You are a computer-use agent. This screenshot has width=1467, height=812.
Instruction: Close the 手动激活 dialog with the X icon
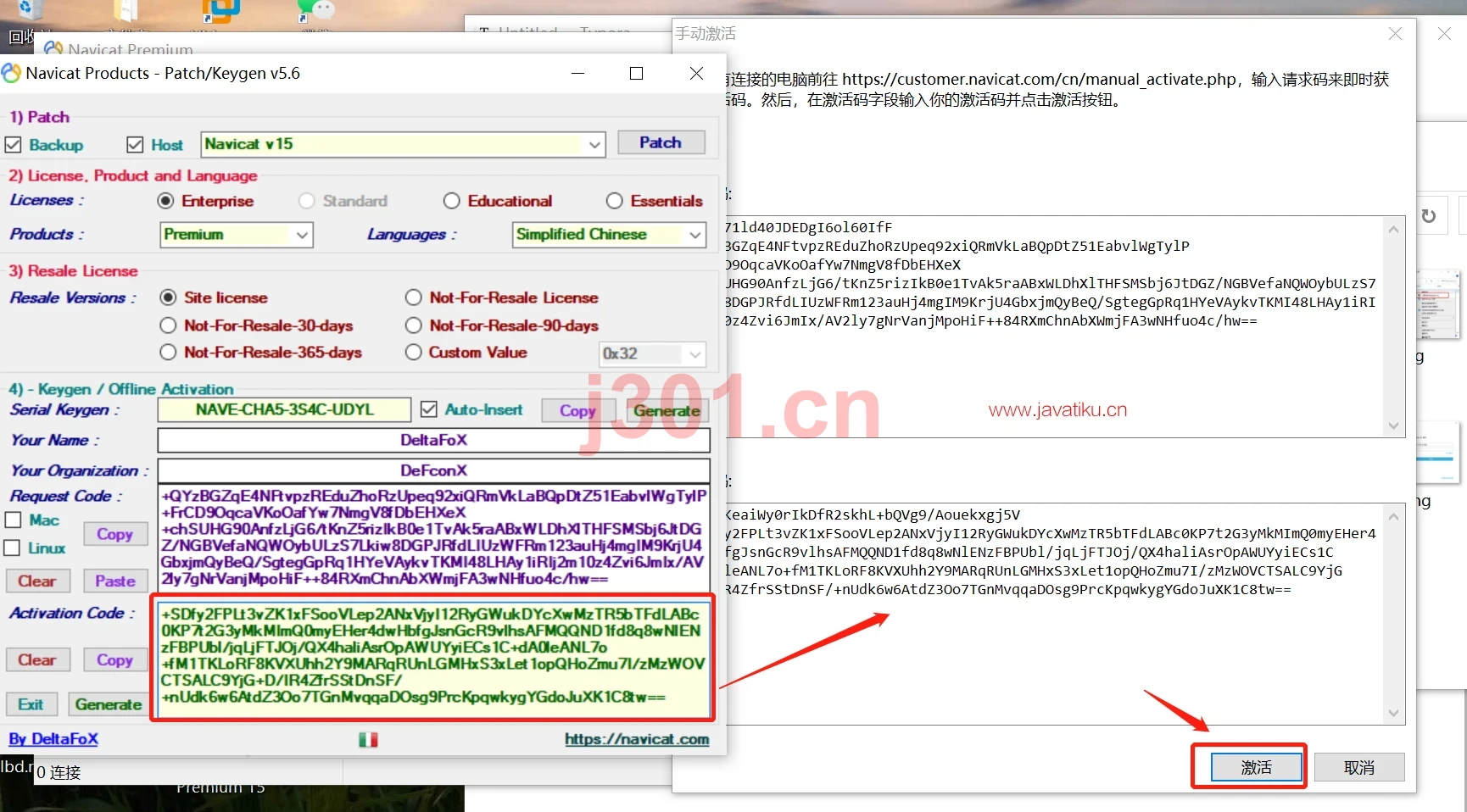tap(1395, 33)
